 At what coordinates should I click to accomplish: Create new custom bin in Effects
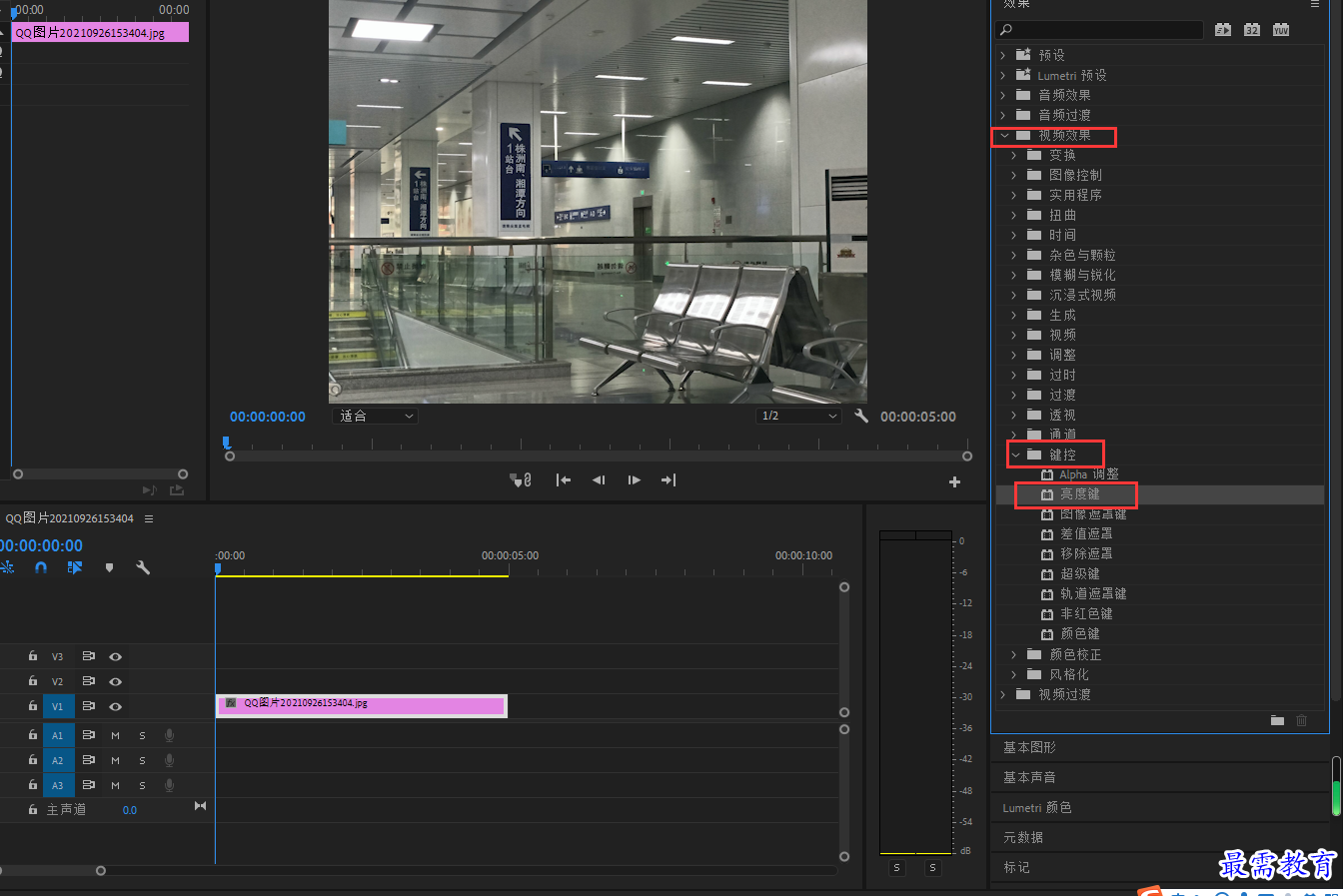click(1277, 720)
